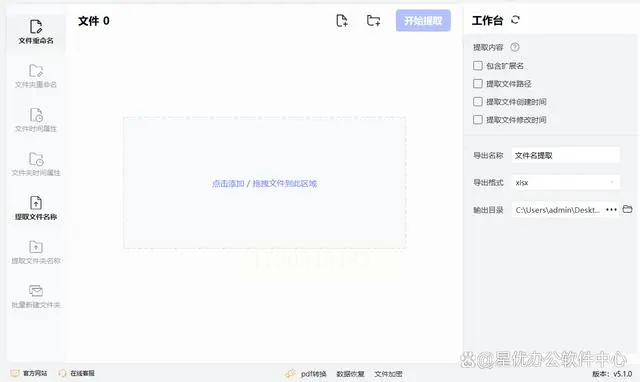Select 提取文件名称 in the sidebar
Viewport: 640px width, 382px height.
coord(36,208)
